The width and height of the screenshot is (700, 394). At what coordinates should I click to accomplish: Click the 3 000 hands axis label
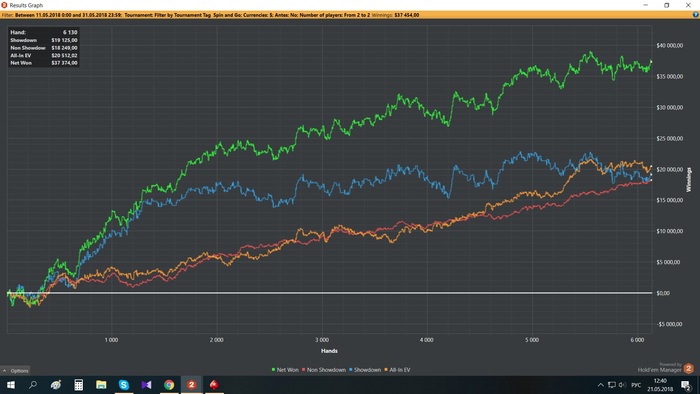click(x=322, y=340)
